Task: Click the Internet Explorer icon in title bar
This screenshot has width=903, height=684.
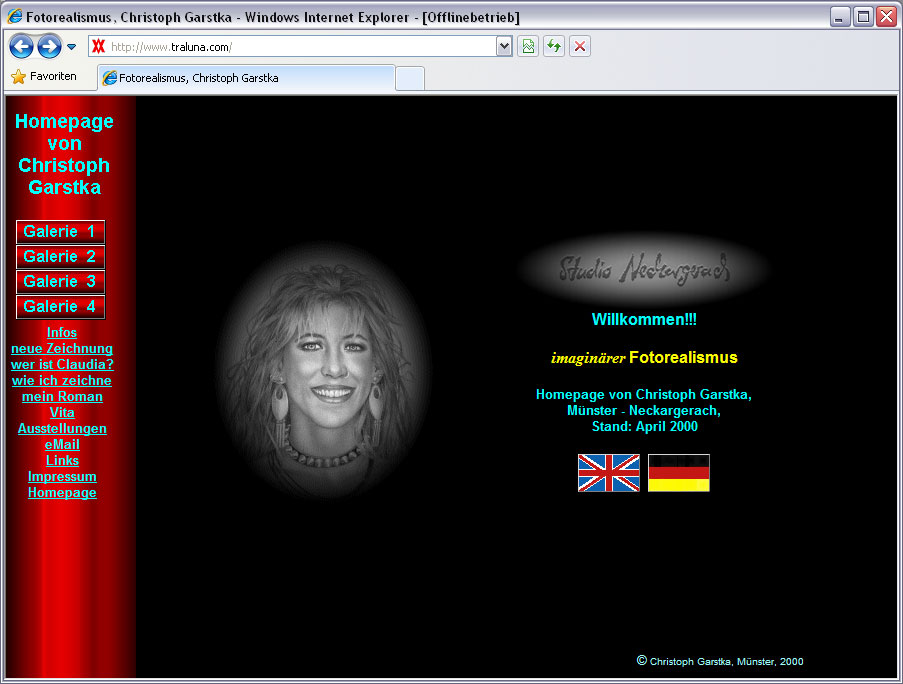Action: (14, 17)
